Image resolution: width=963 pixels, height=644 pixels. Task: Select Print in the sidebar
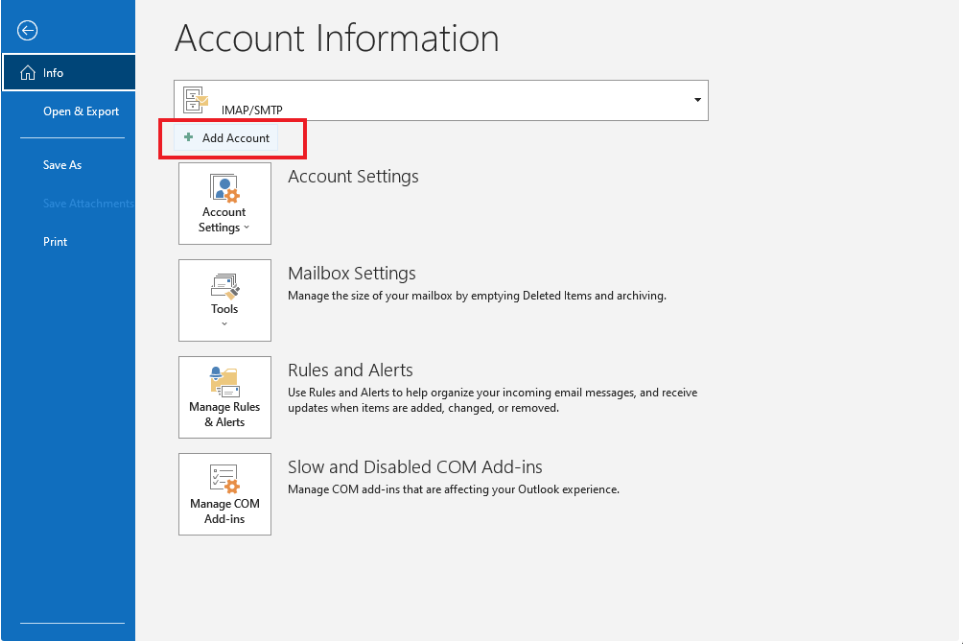(x=55, y=242)
